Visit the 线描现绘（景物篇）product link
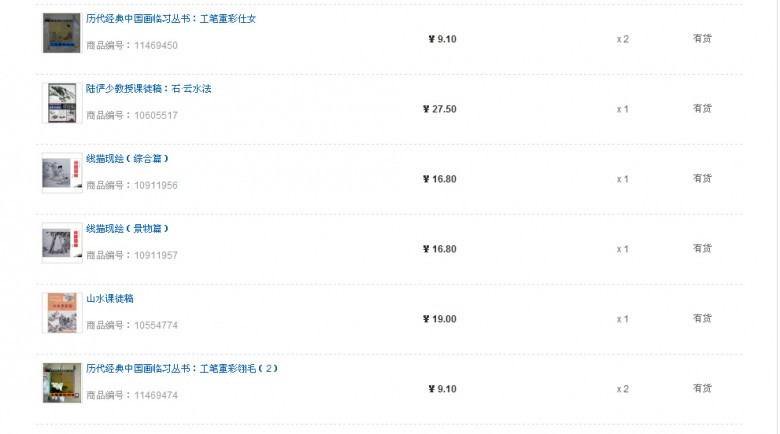 click(127, 229)
